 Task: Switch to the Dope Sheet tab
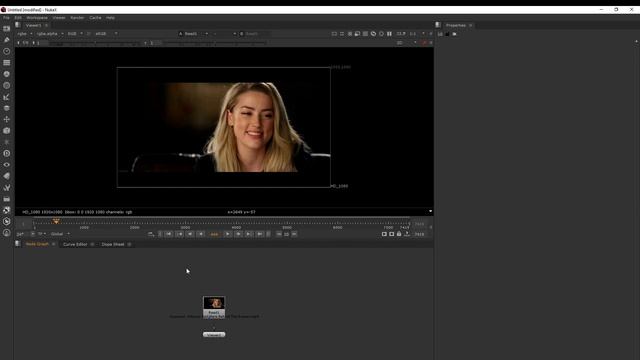click(x=113, y=244)
